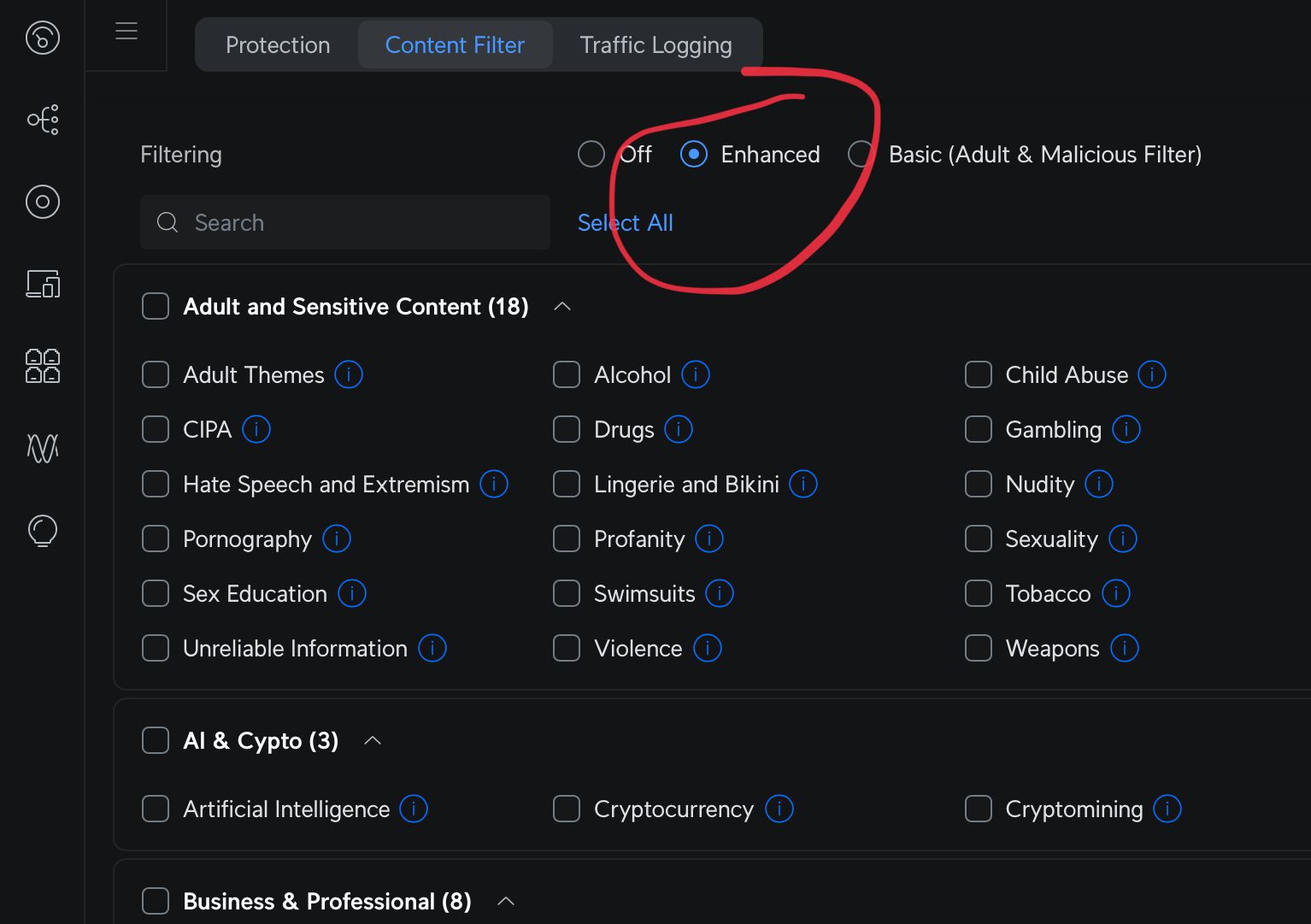1311x924 pixels.
Task: Check the Alcohol filter checkbox
Action: 567,375
